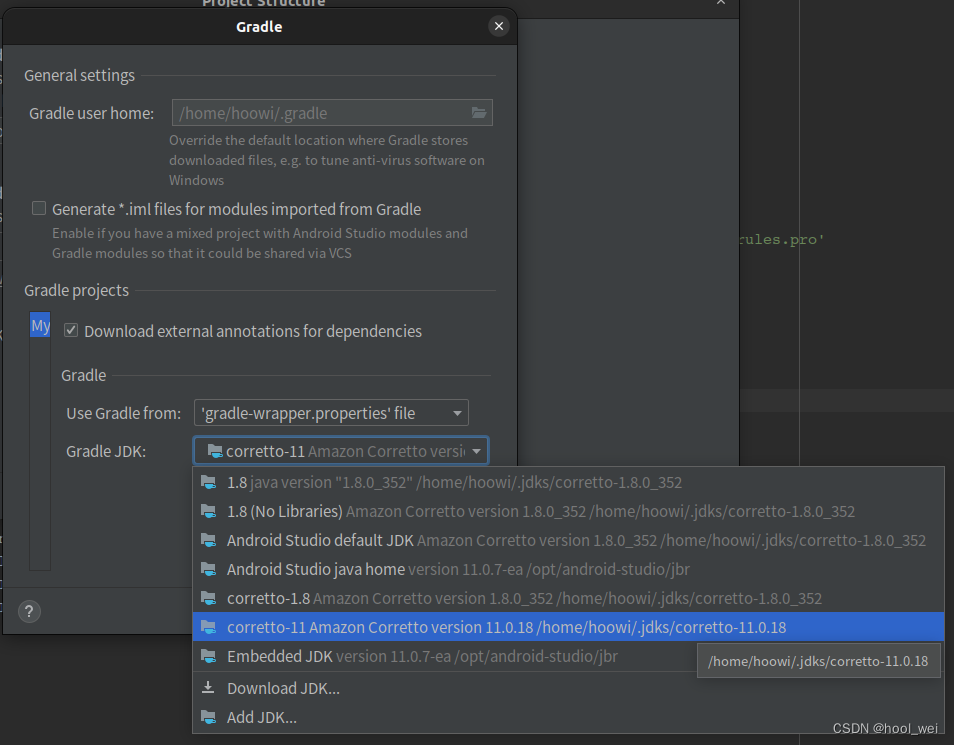Uncheck Download external annotations for dependencies
This screenshot has width=954, height=745.
coord(71,331)
